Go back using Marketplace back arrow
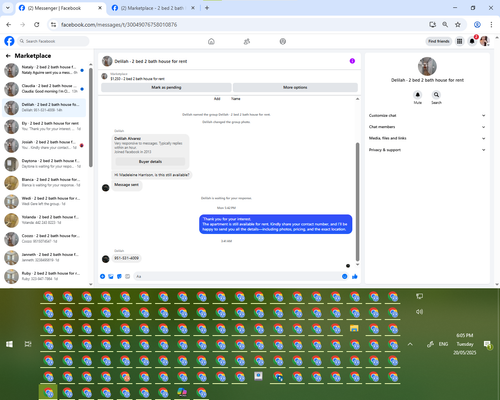Screen dimensions: 500x400 (x=8, y=56)
